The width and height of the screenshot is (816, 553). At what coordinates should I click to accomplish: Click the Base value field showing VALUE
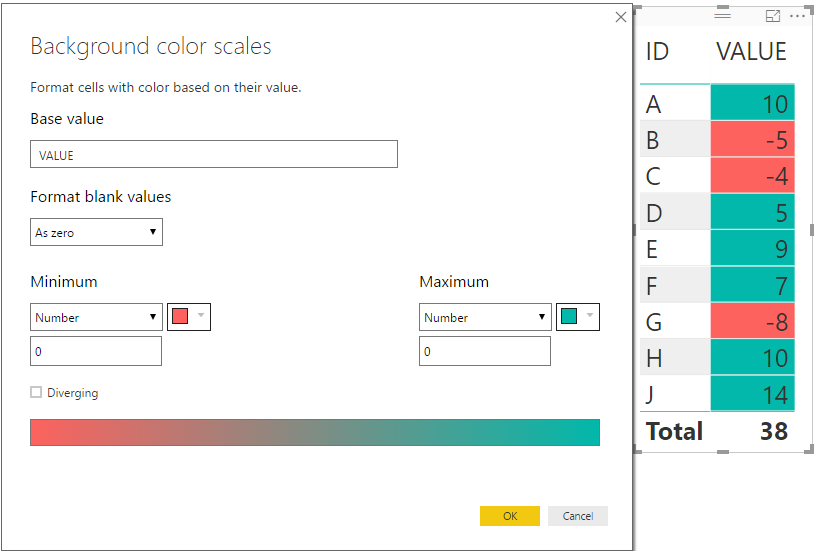(214, 154)
